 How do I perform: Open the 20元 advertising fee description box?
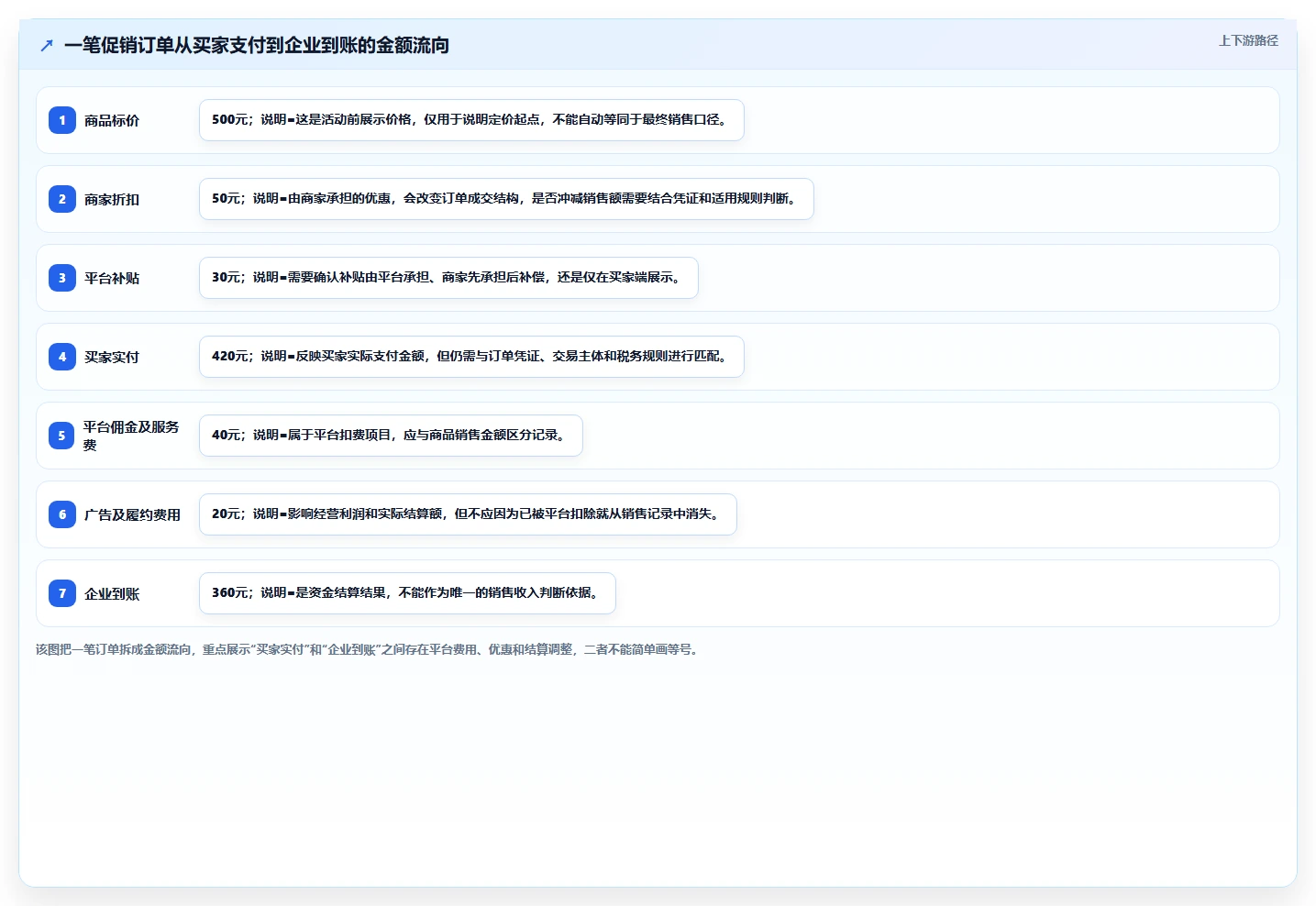click(468, 514)
